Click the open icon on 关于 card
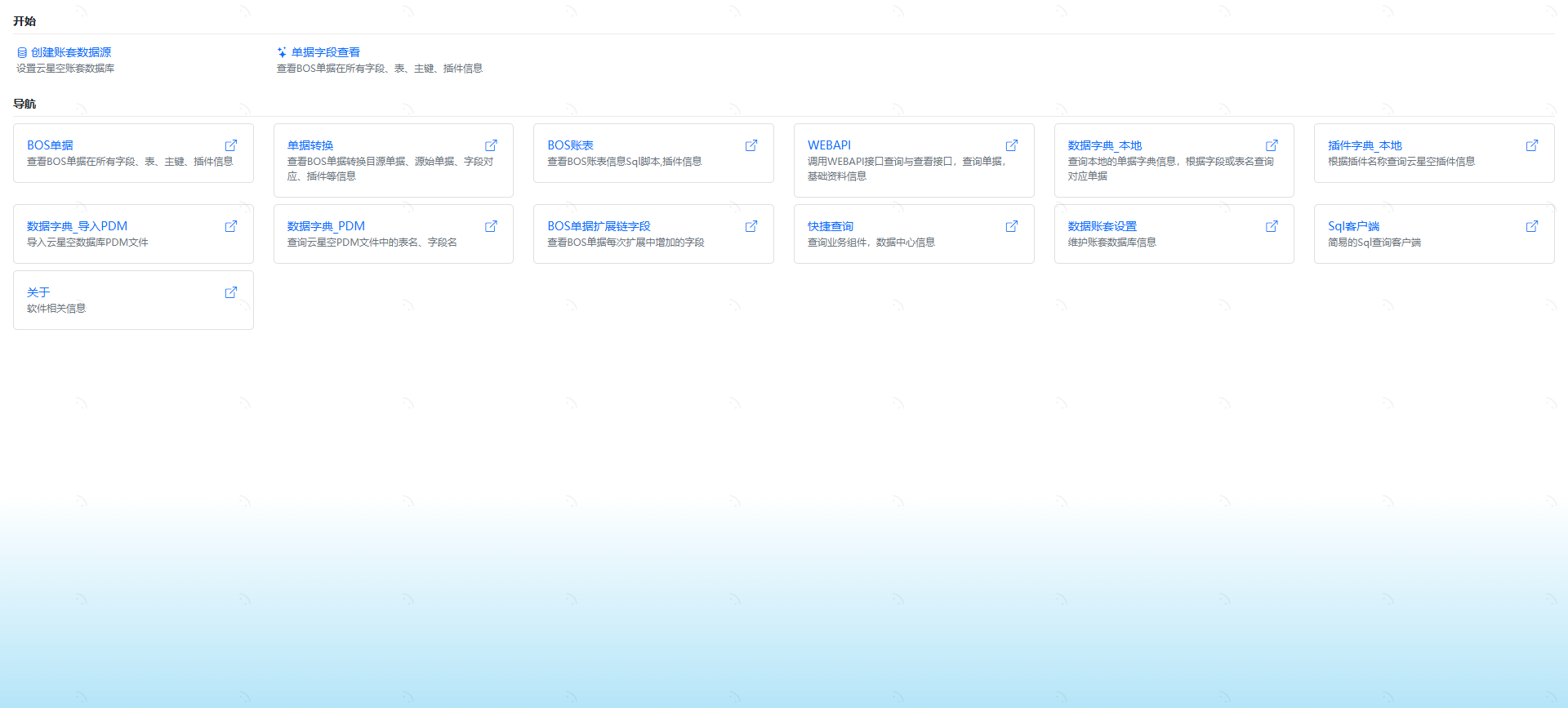This screenshot has width=1568, height=708. pyautogui.click(x=231, y=292)
